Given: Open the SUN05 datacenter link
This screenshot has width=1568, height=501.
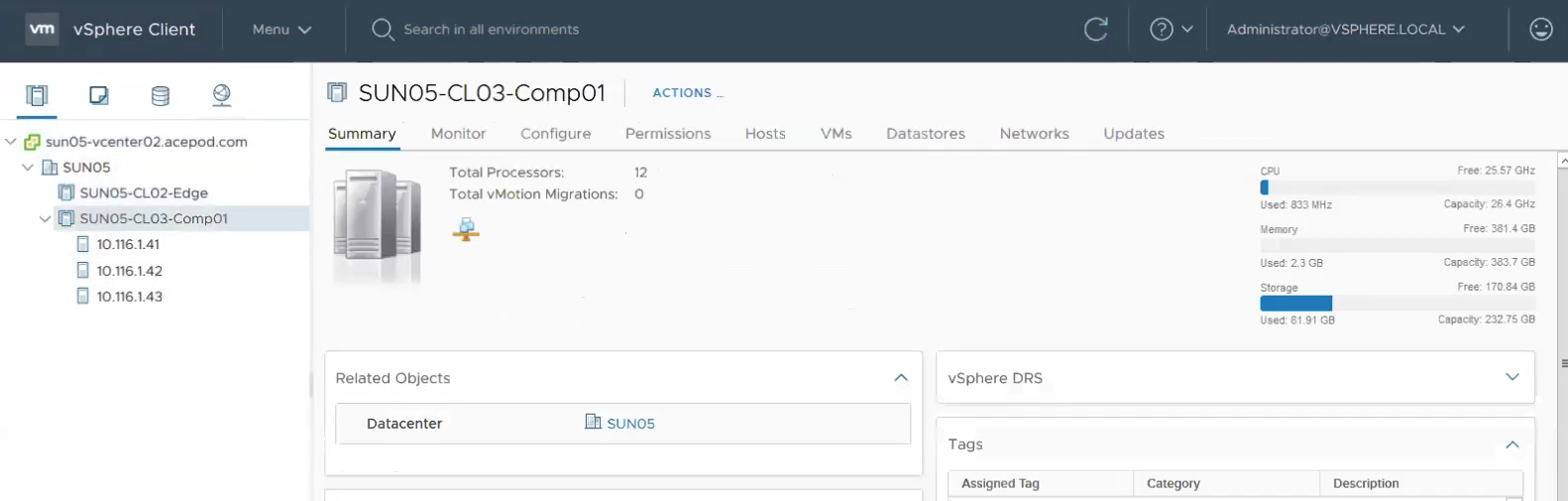Looking at the screenshot, I should [630, 424].
